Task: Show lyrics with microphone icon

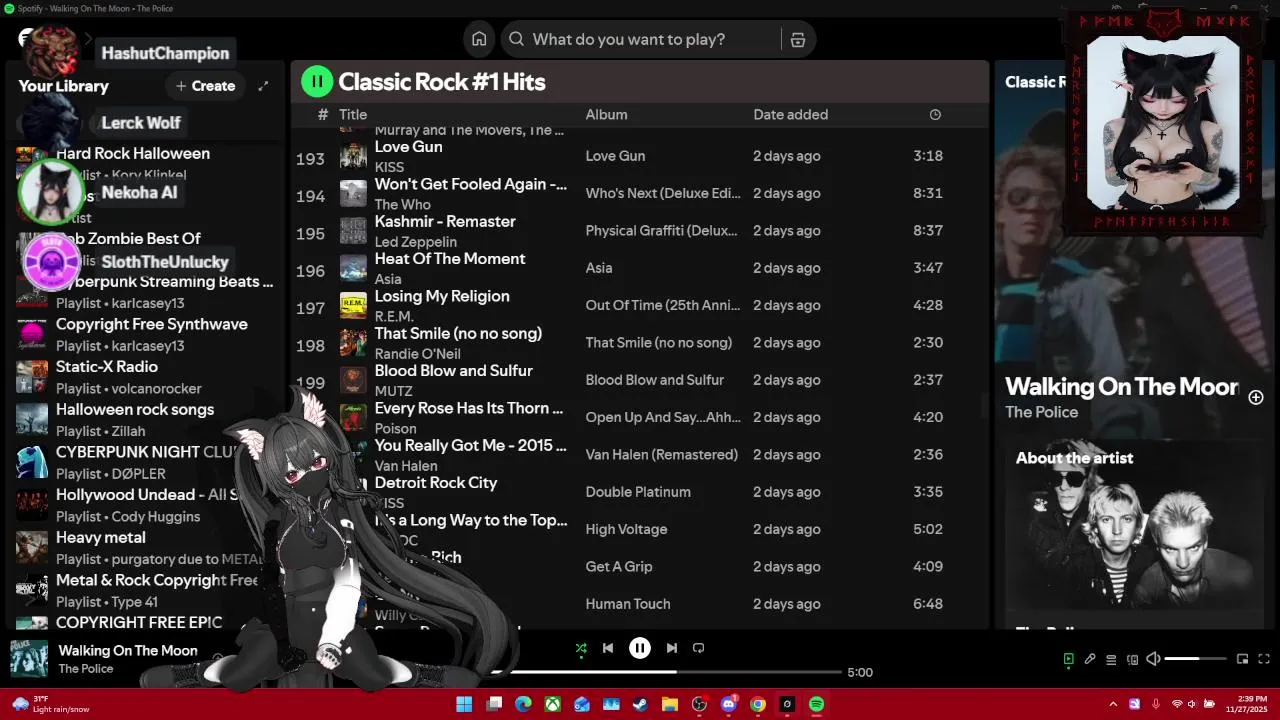Action: [x=1090, y=659]
